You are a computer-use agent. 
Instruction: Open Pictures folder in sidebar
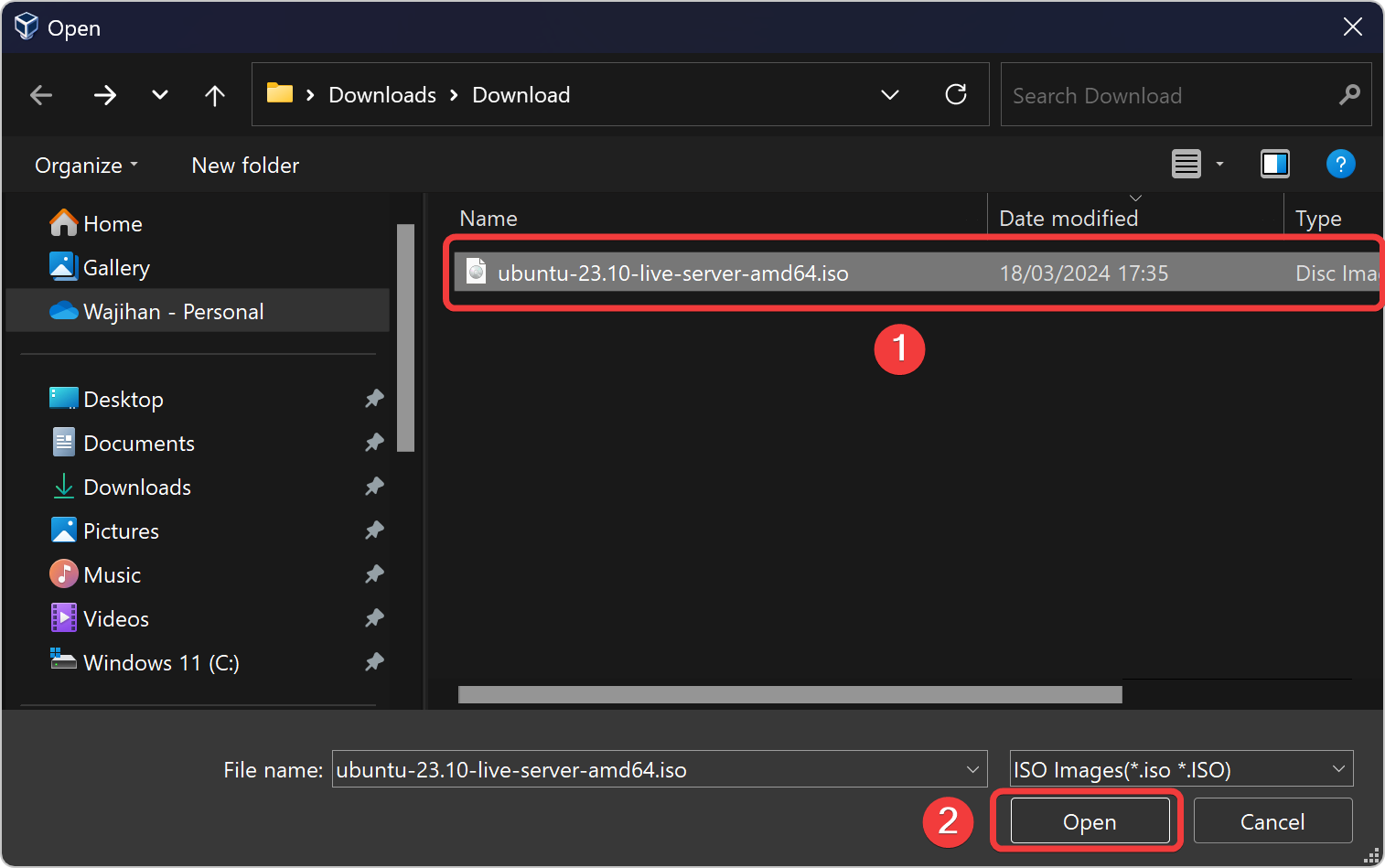tap(198, 531)
